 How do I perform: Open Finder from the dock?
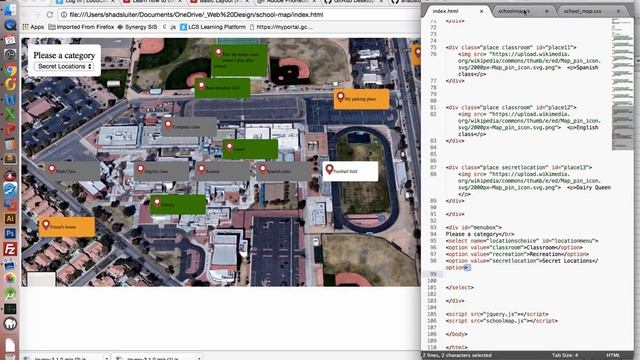click(x=10, y=9)
